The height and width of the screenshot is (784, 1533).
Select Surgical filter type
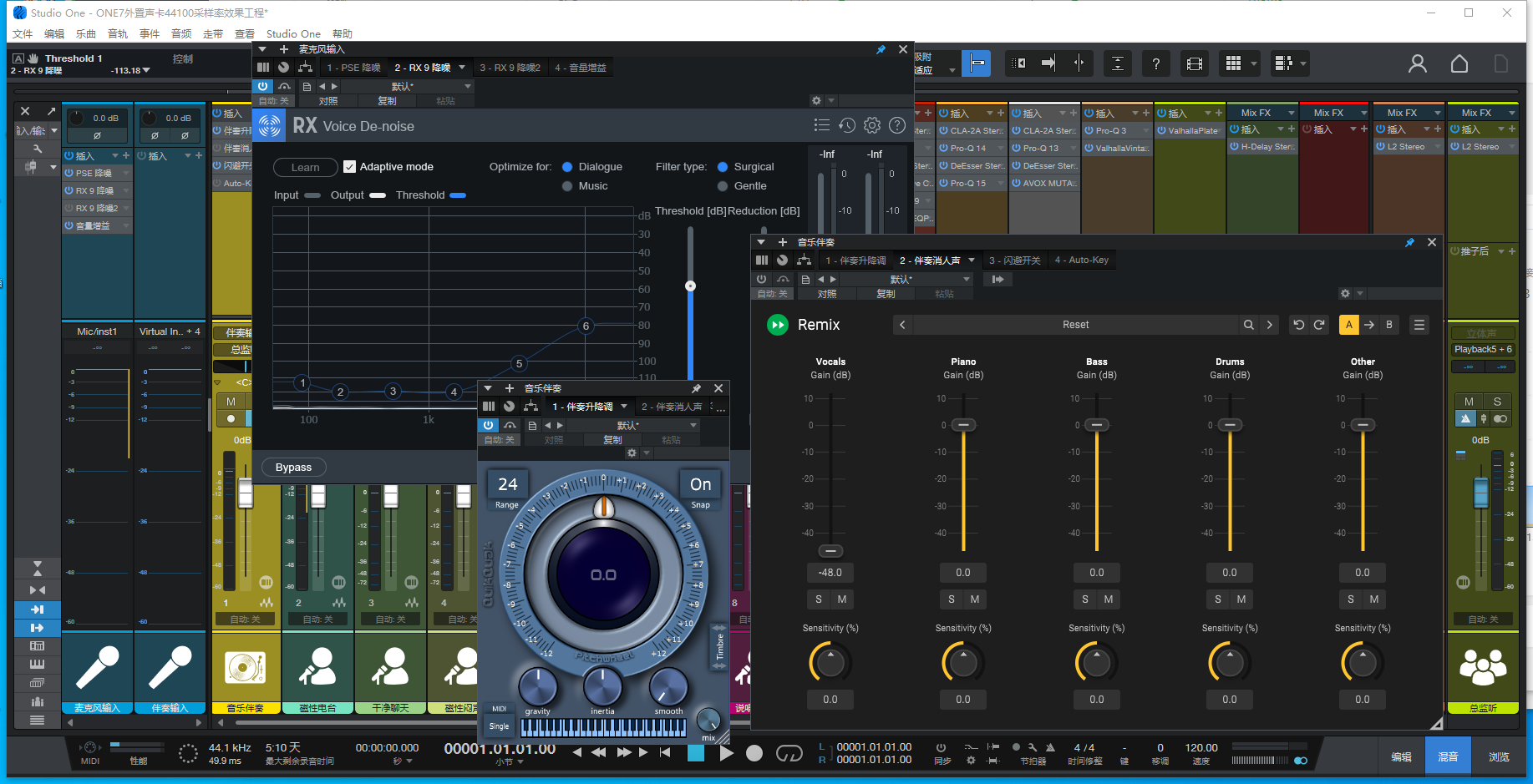coord(723,167)
